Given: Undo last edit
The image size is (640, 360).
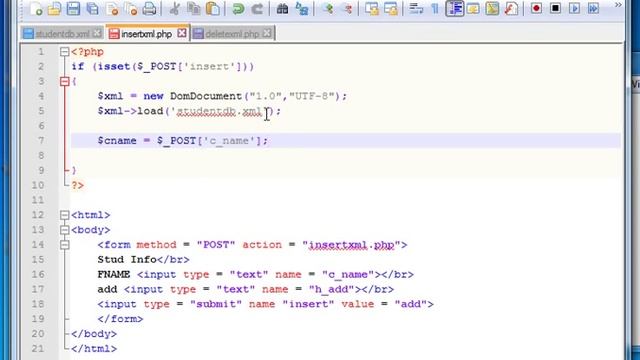Looking at the screenshot, I should [238, 9].
